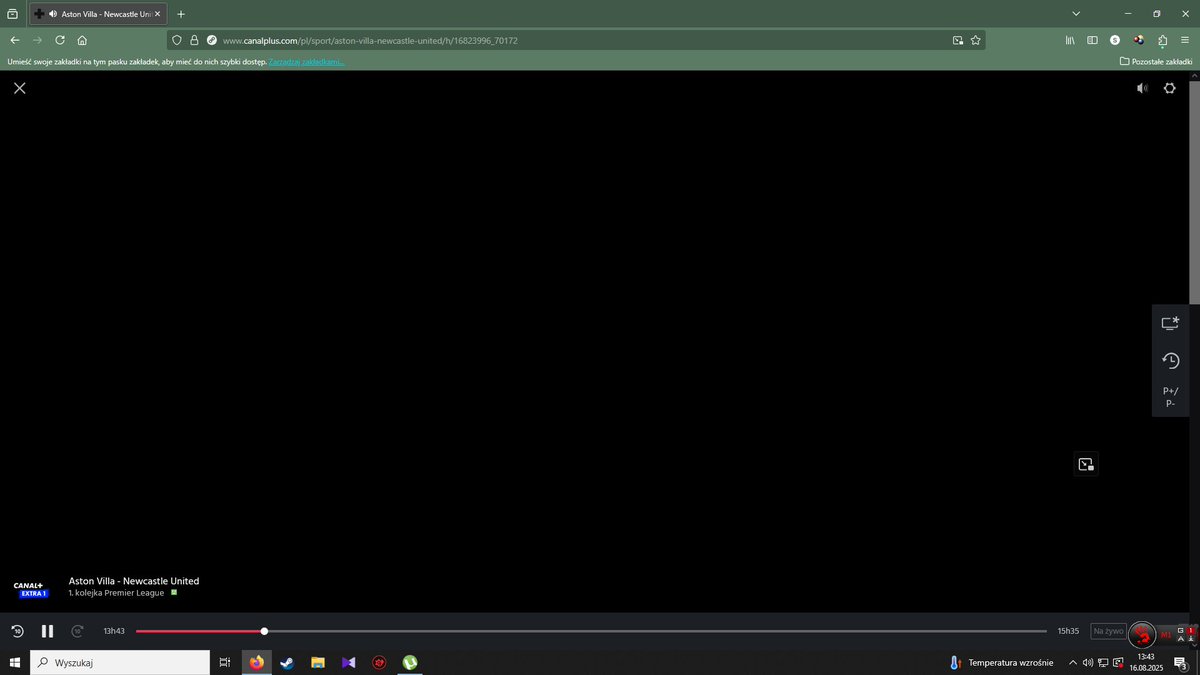Mute the tab via its speaker icon
This screenshot has width=1200, height=675.
click(x=52, y=14)
